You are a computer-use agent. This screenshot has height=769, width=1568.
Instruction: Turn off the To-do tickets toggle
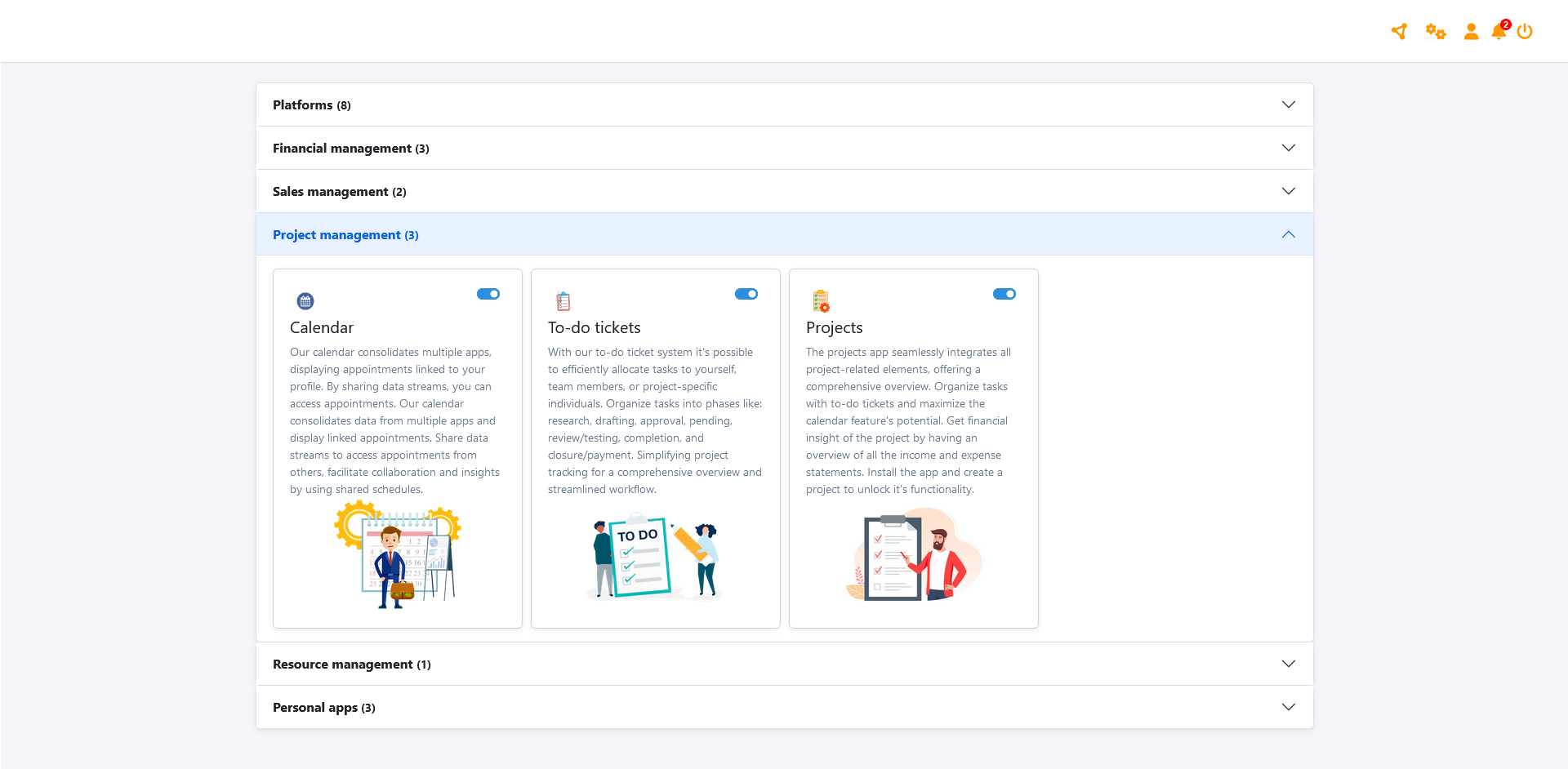pos(746,294)
